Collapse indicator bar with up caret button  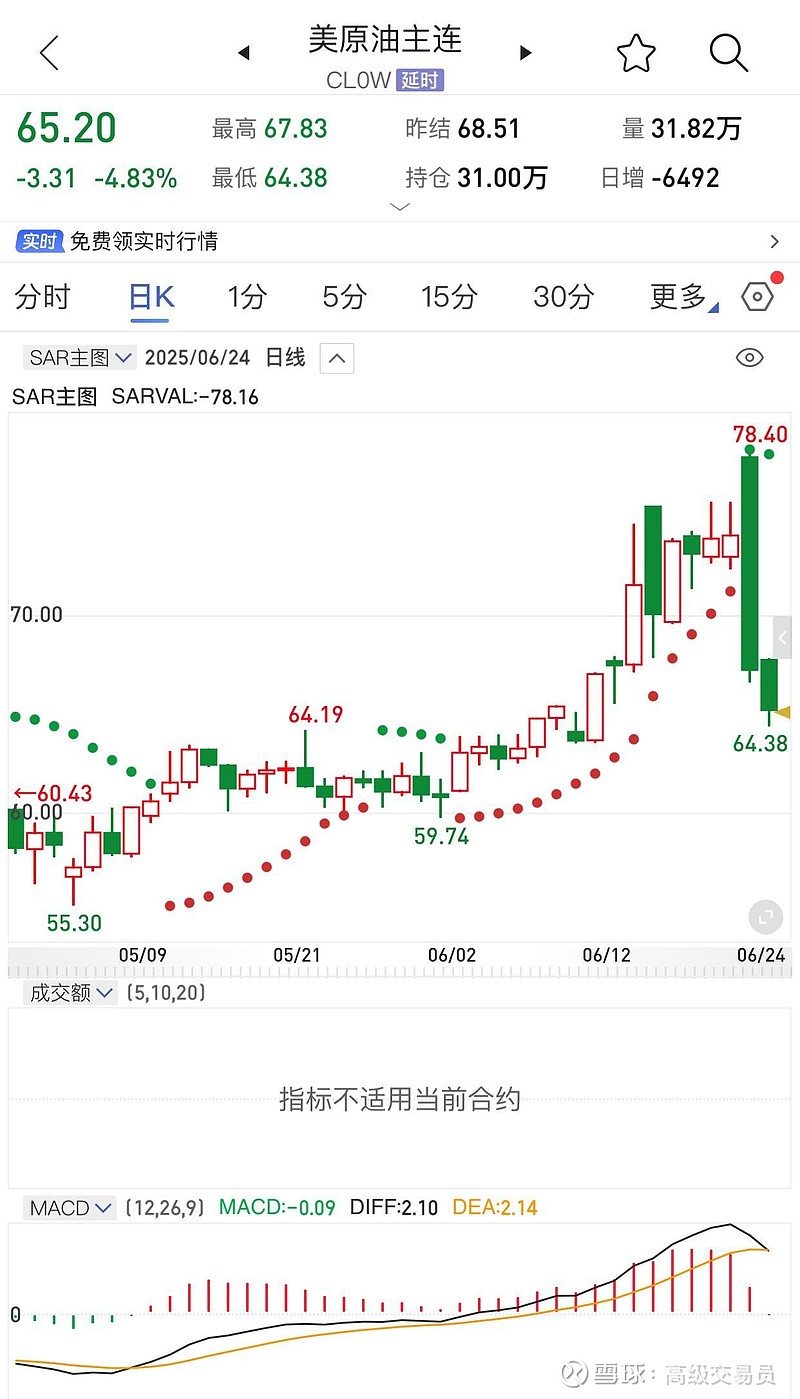[337, 358]
